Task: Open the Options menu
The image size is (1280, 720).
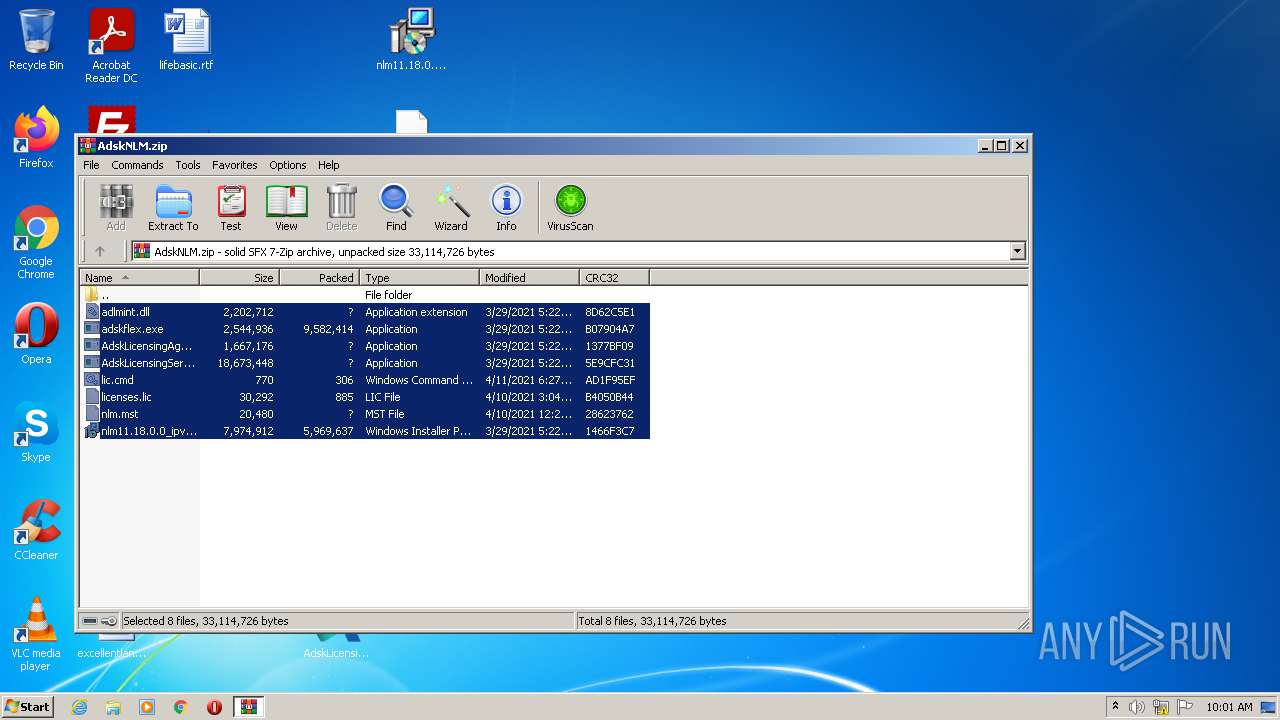Action: [x=287, y=165]
